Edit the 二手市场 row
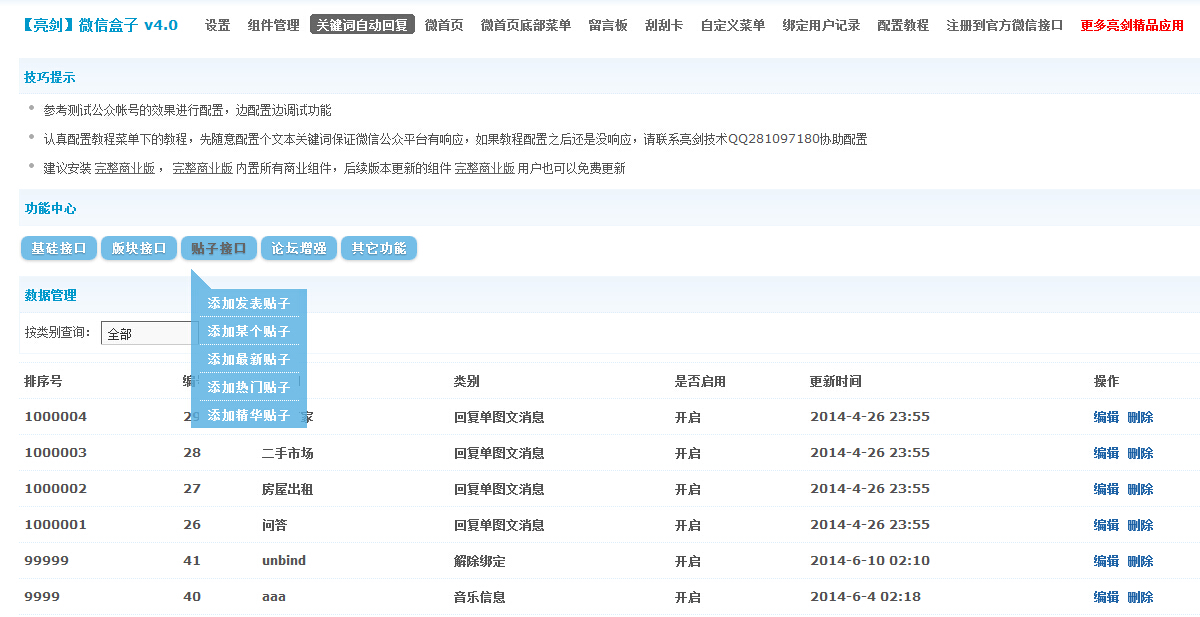The image size is (1200, 617). point(1106,453)
